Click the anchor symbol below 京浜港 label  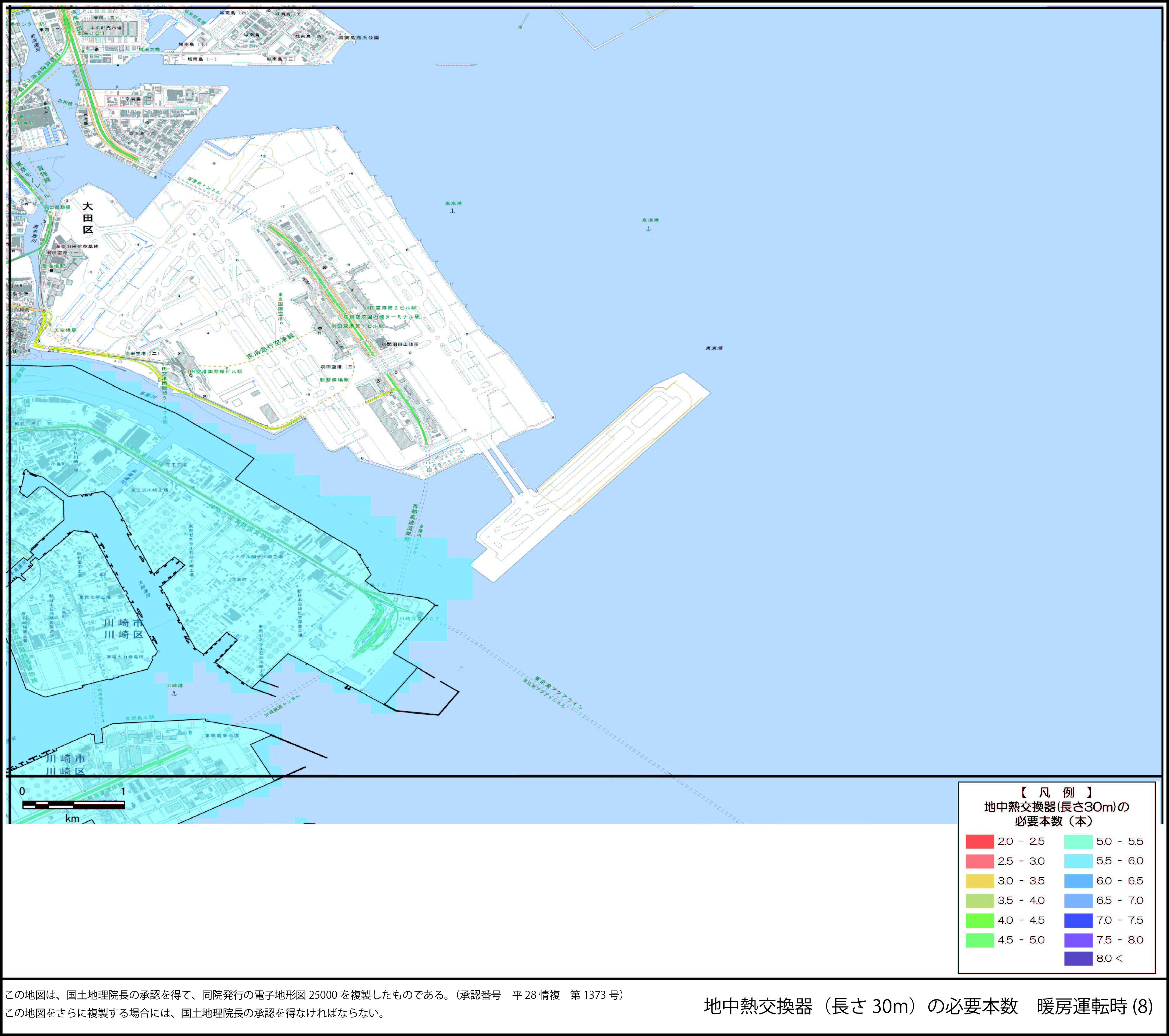[x=648, y=228]
